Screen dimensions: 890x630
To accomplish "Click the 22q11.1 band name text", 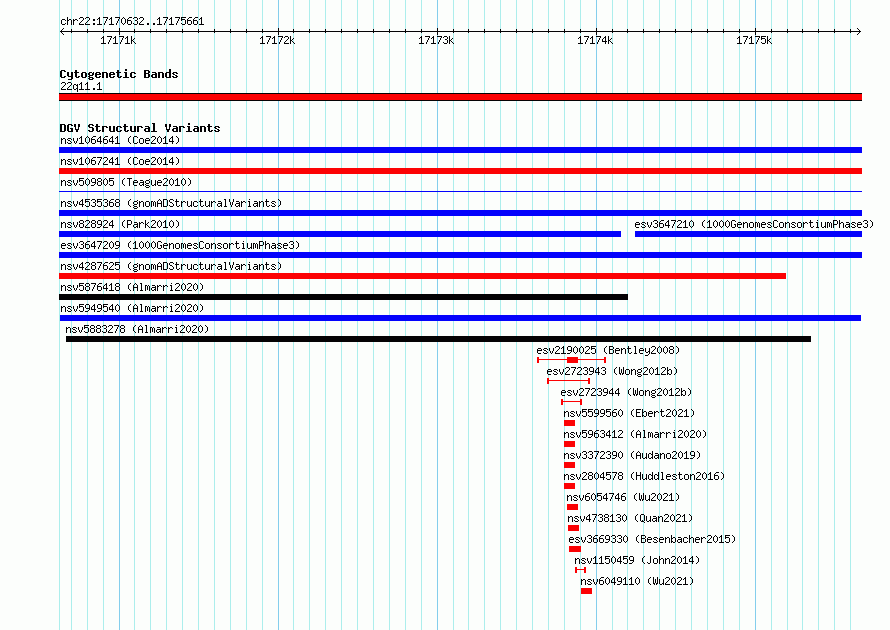I will pos(81,86).
